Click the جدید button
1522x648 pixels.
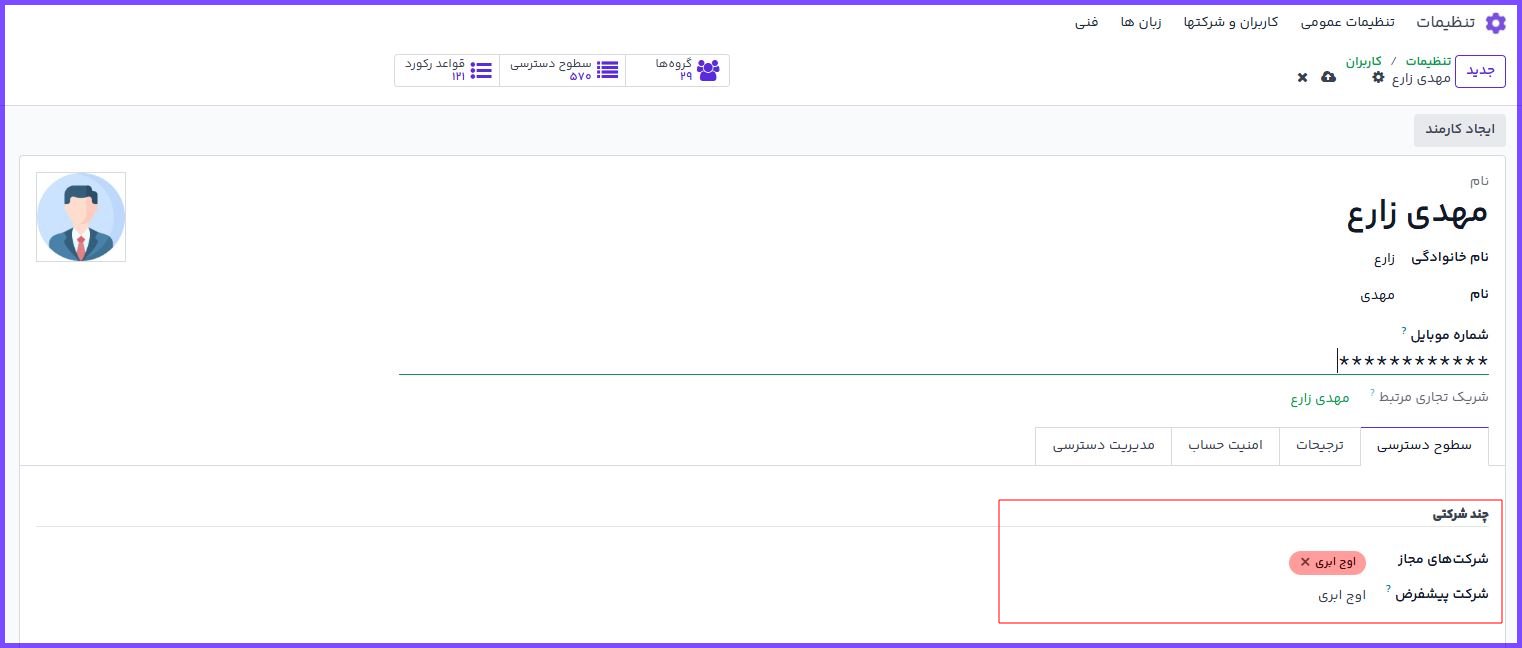(1479, 71)
